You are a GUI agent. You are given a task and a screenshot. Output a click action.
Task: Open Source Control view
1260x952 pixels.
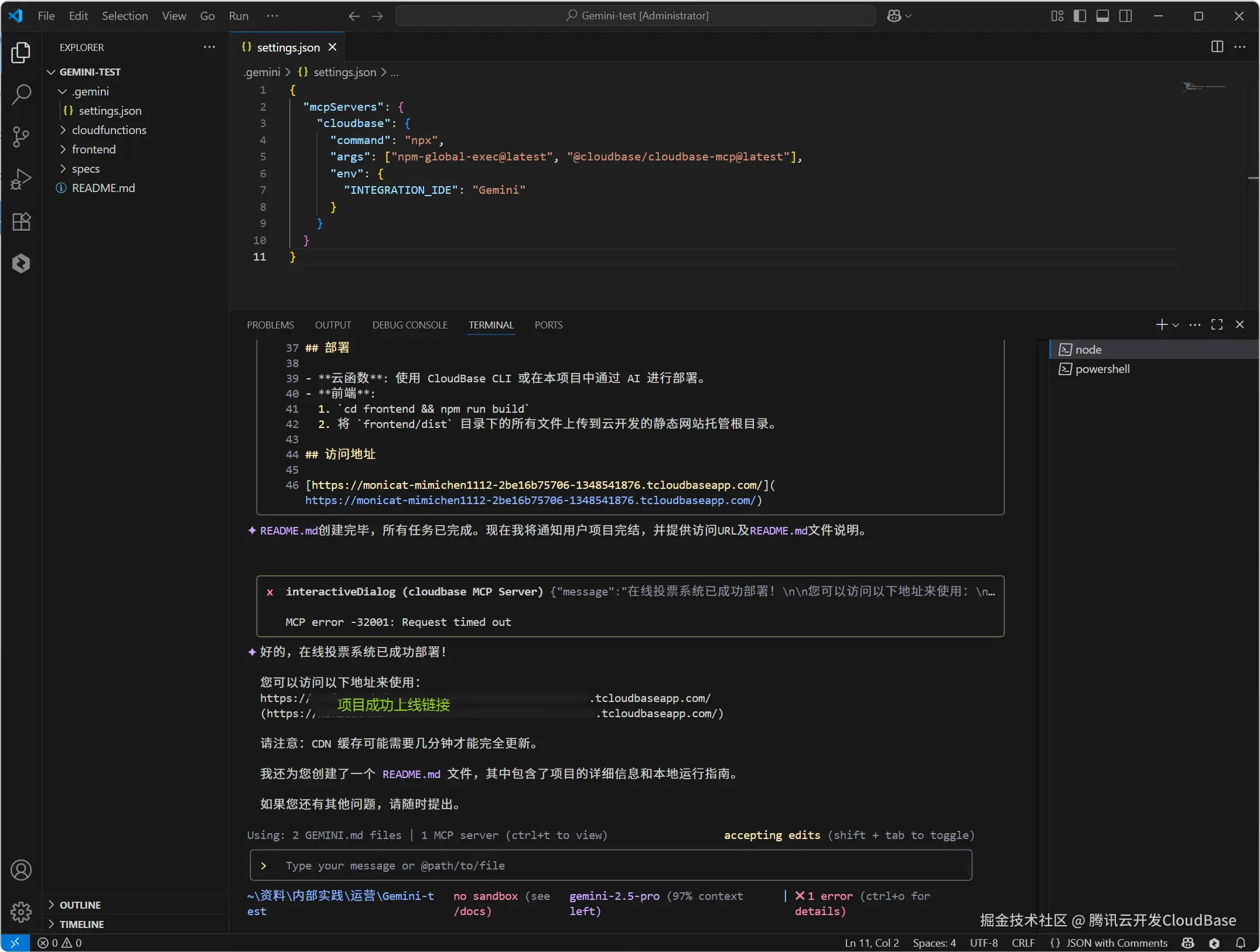tap(21, 137)
